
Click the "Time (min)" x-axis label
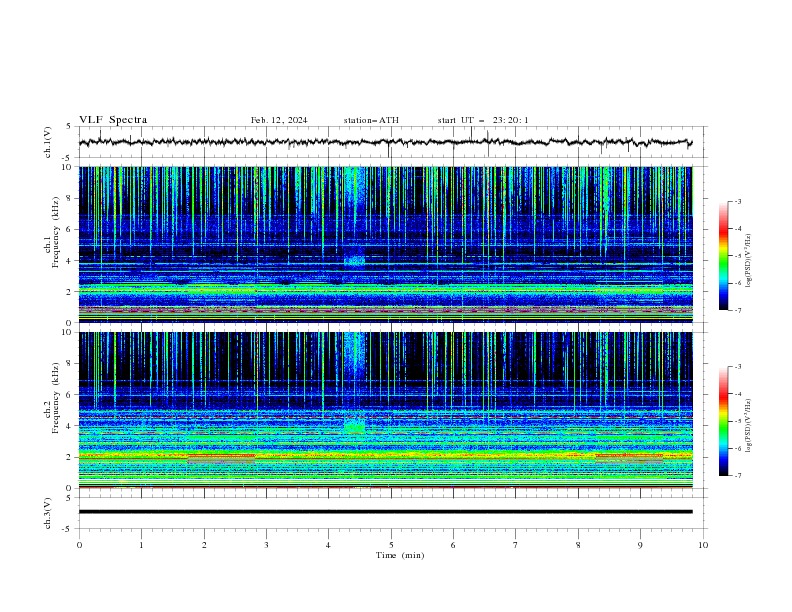(400, 555)
